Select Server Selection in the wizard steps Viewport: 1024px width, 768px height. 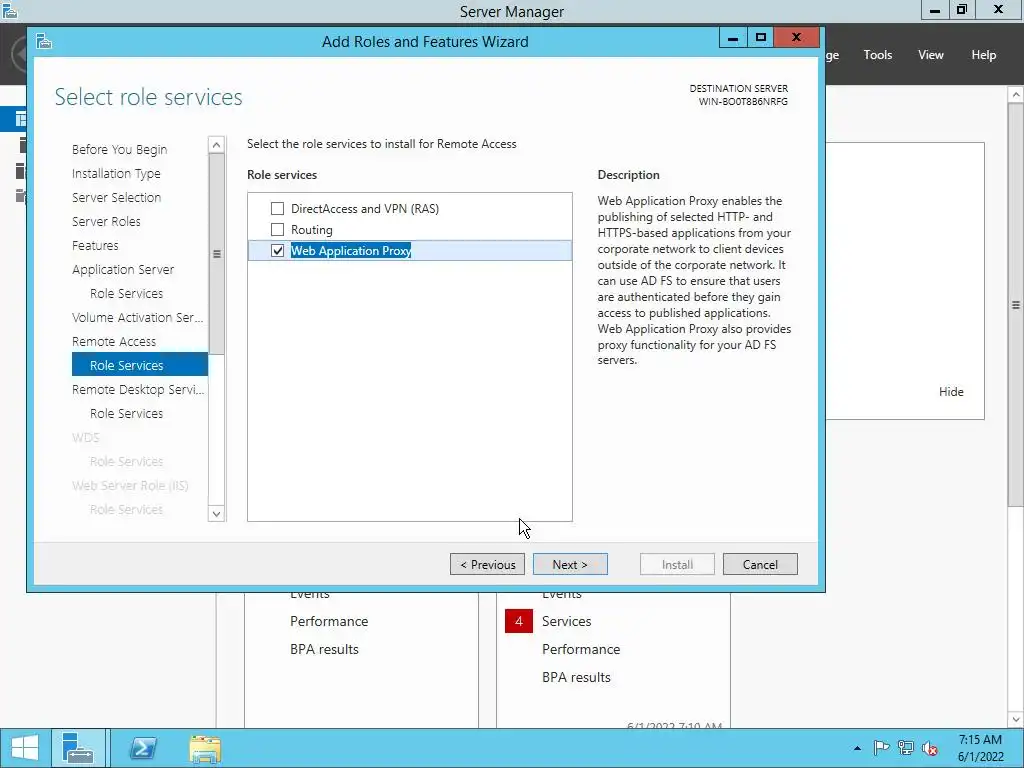point(116,197)
